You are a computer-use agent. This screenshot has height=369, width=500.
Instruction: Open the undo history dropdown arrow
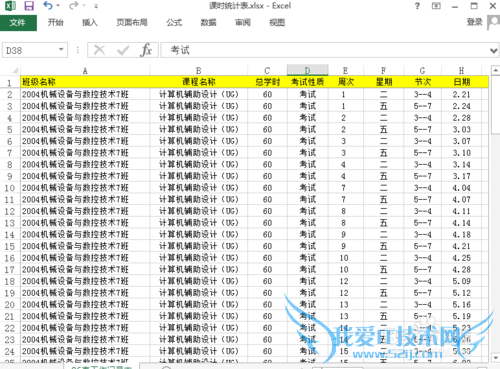(58, 6)
